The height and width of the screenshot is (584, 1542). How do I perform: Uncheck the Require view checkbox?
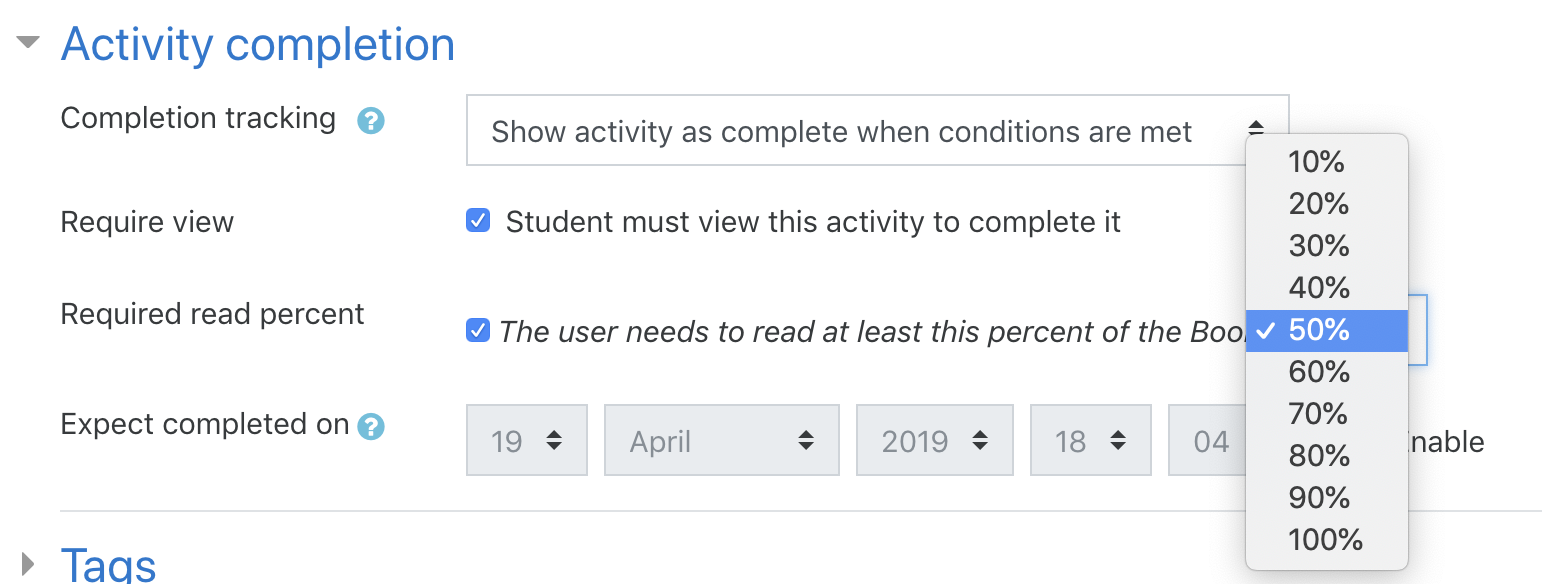click(478, 221)
